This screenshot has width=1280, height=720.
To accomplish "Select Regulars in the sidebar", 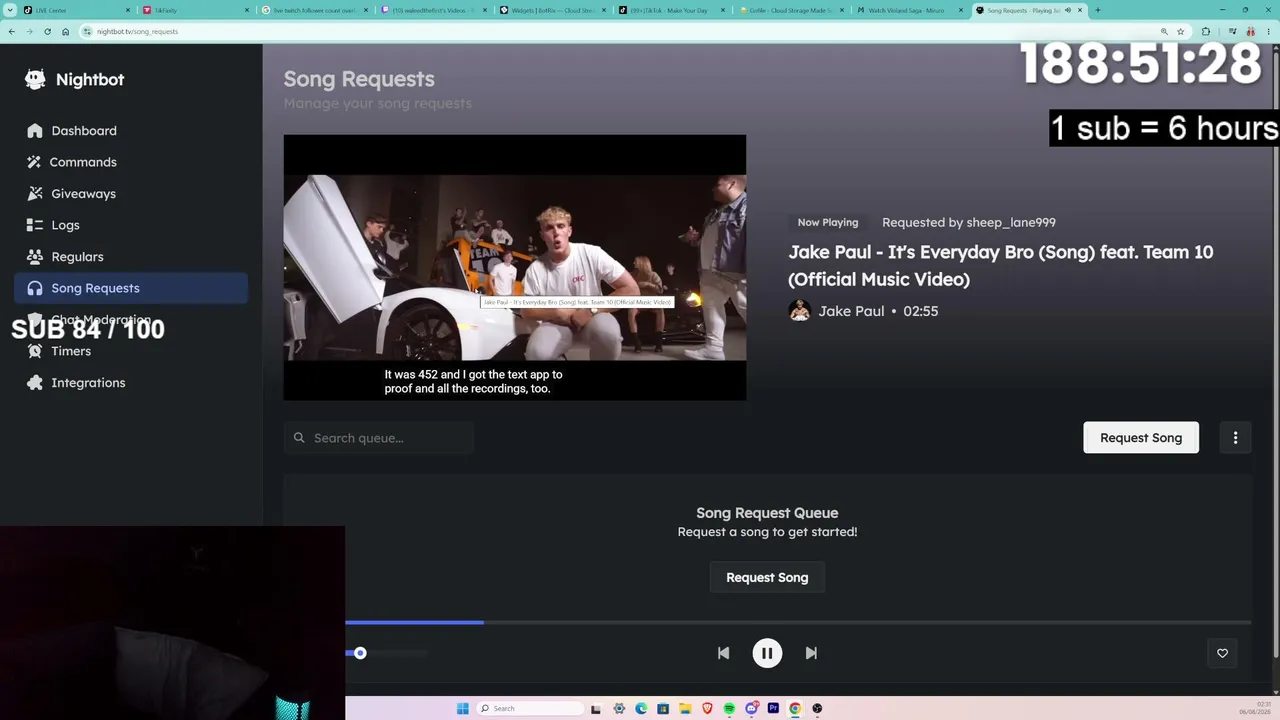I will click(131, 257).
